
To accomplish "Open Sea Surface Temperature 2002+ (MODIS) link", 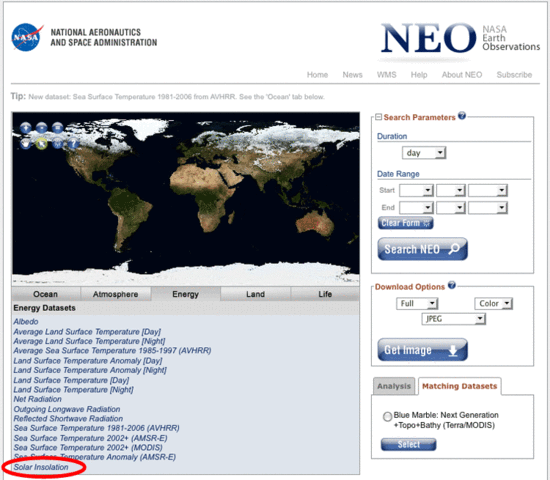I will point(88,448).
